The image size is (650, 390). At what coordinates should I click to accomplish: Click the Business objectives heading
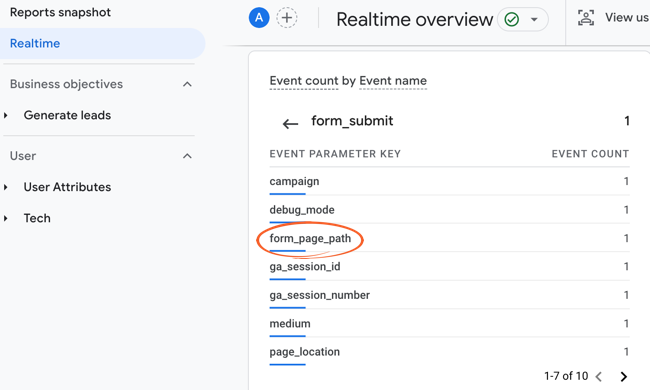[66, 84]
